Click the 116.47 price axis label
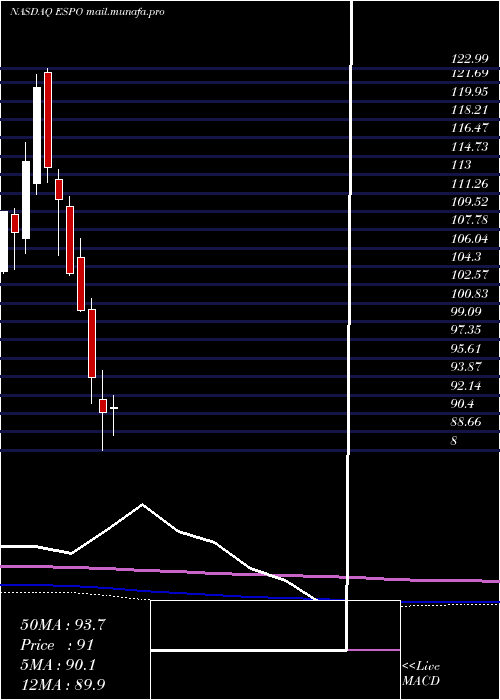 click(469, 128)
